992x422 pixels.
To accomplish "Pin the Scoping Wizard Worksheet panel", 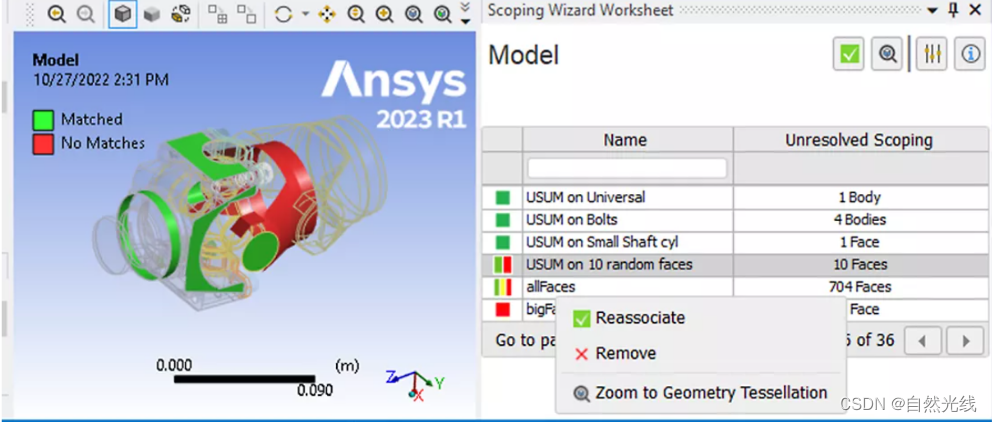I will click(x=954, y=10).
